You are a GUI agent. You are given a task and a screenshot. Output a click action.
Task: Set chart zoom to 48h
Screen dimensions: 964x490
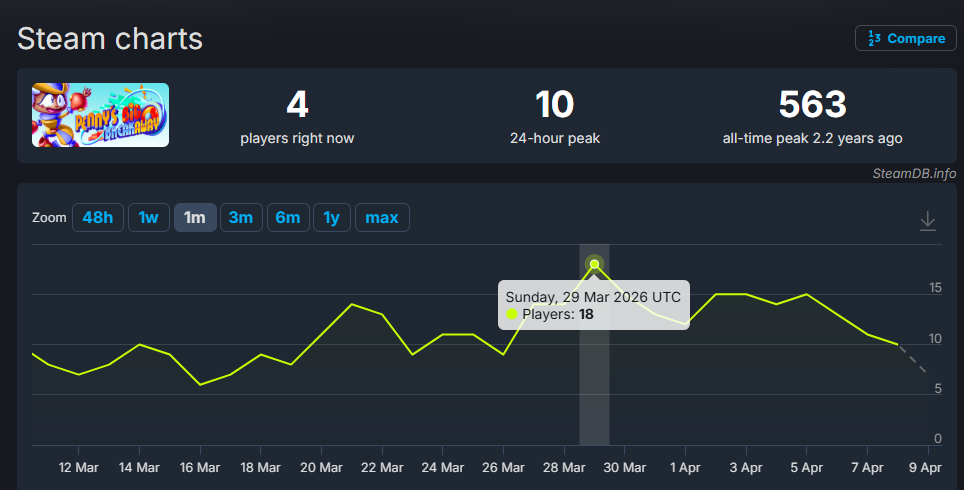click(x=98, y=218)
